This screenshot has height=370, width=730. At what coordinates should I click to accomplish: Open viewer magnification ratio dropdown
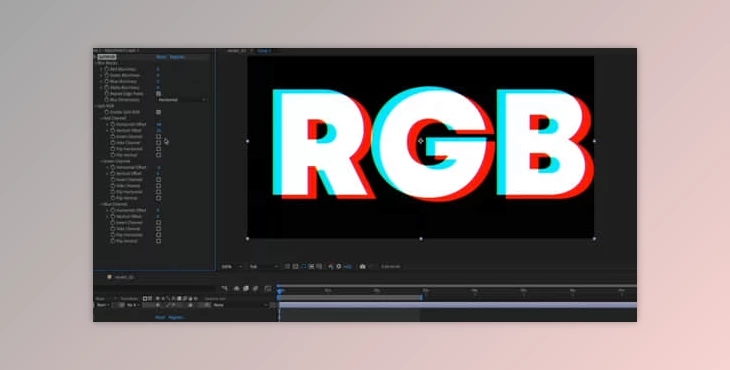pos(231,267)
